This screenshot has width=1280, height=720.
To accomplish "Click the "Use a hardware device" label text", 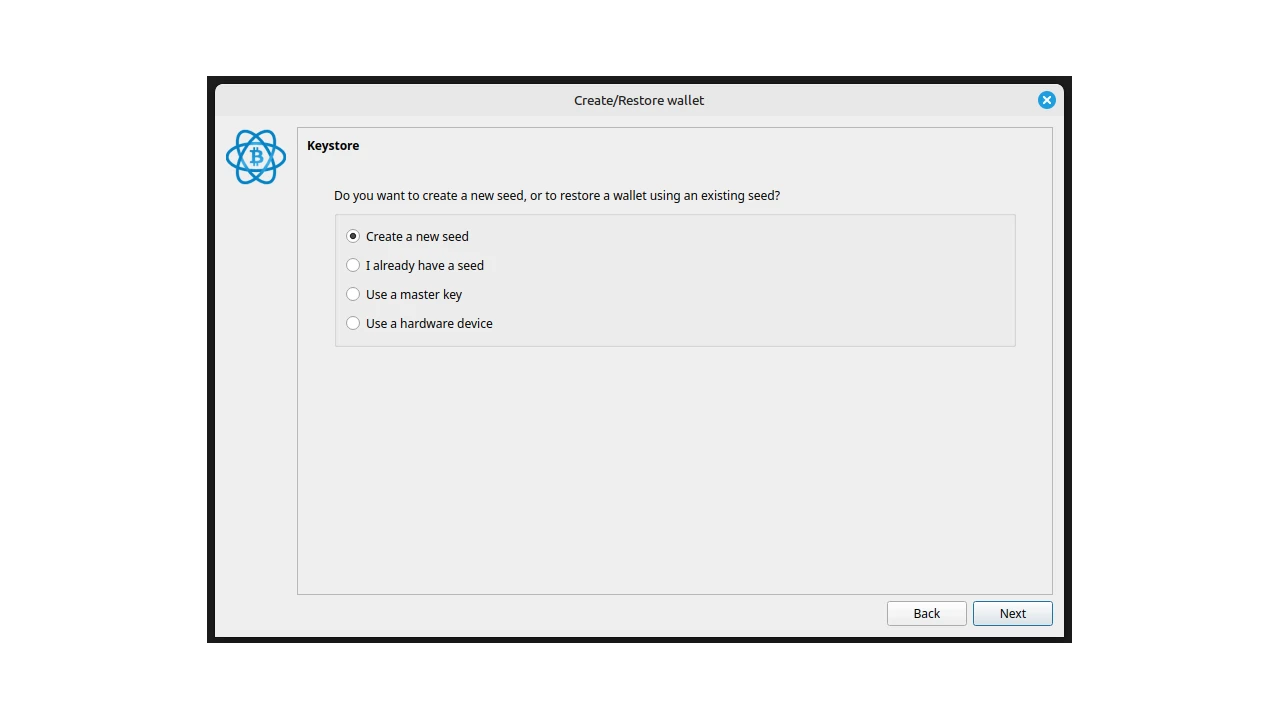I will point(429,323).
